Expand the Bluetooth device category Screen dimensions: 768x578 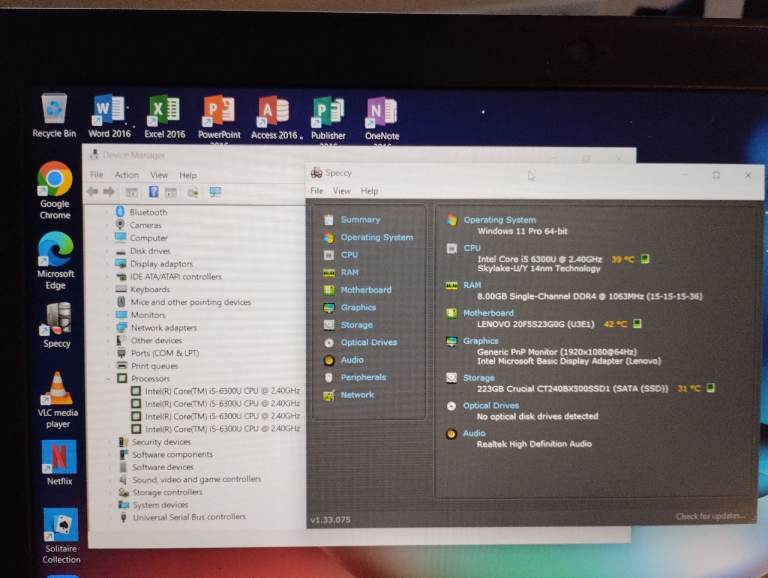point(109,212)
